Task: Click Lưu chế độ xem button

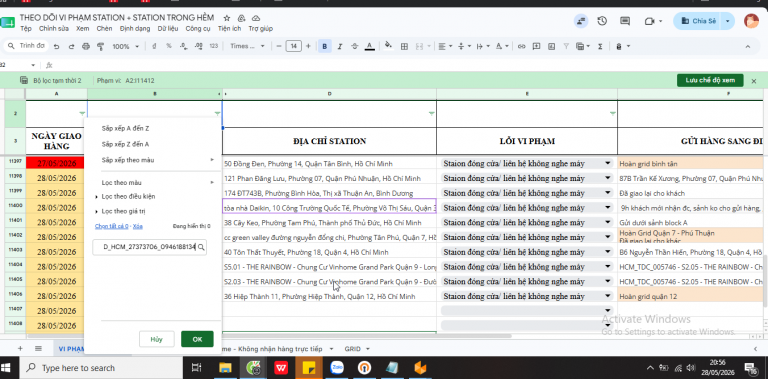Action: coord(710,80)
